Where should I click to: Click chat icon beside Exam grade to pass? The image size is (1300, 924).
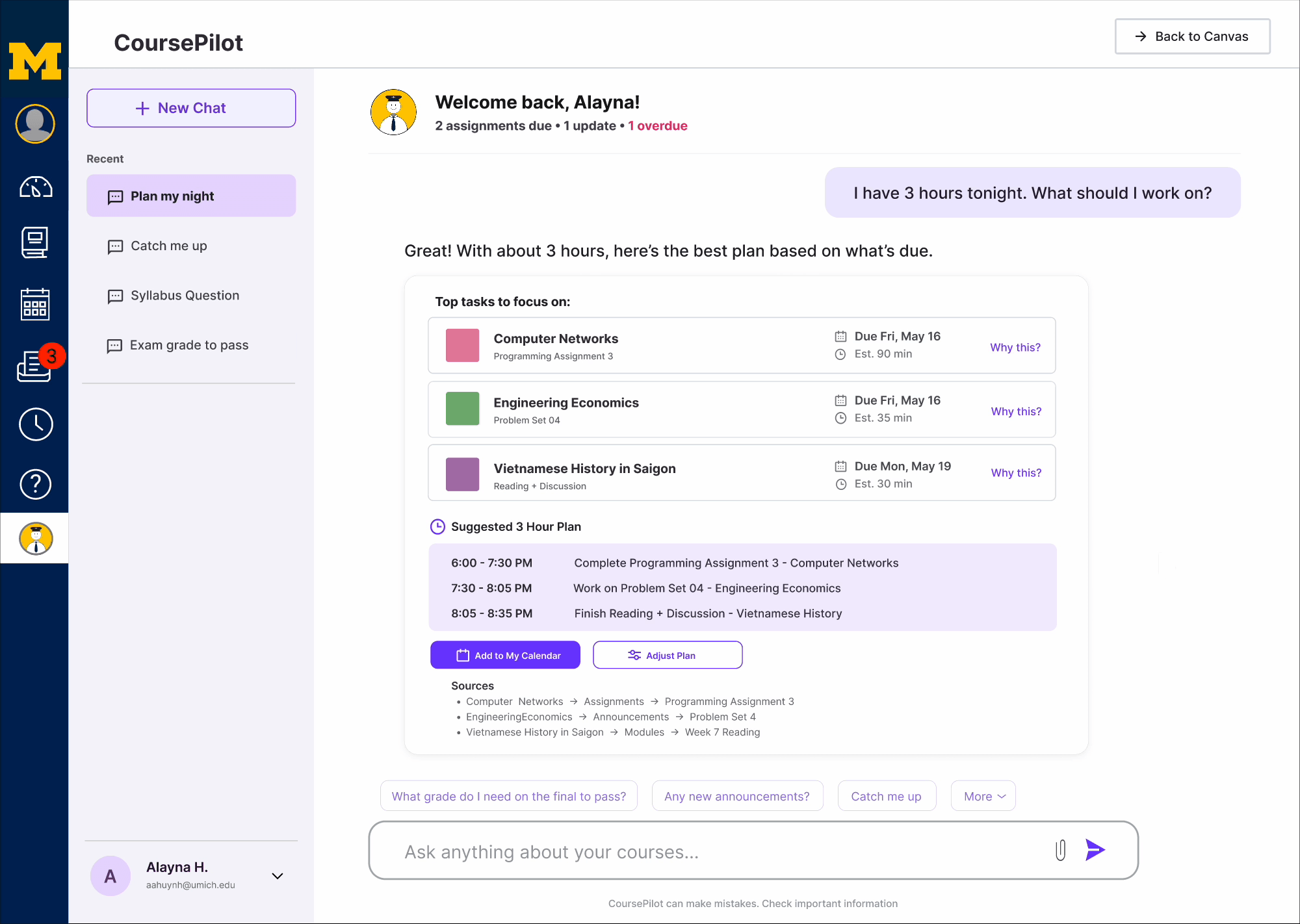click(114, 346)
